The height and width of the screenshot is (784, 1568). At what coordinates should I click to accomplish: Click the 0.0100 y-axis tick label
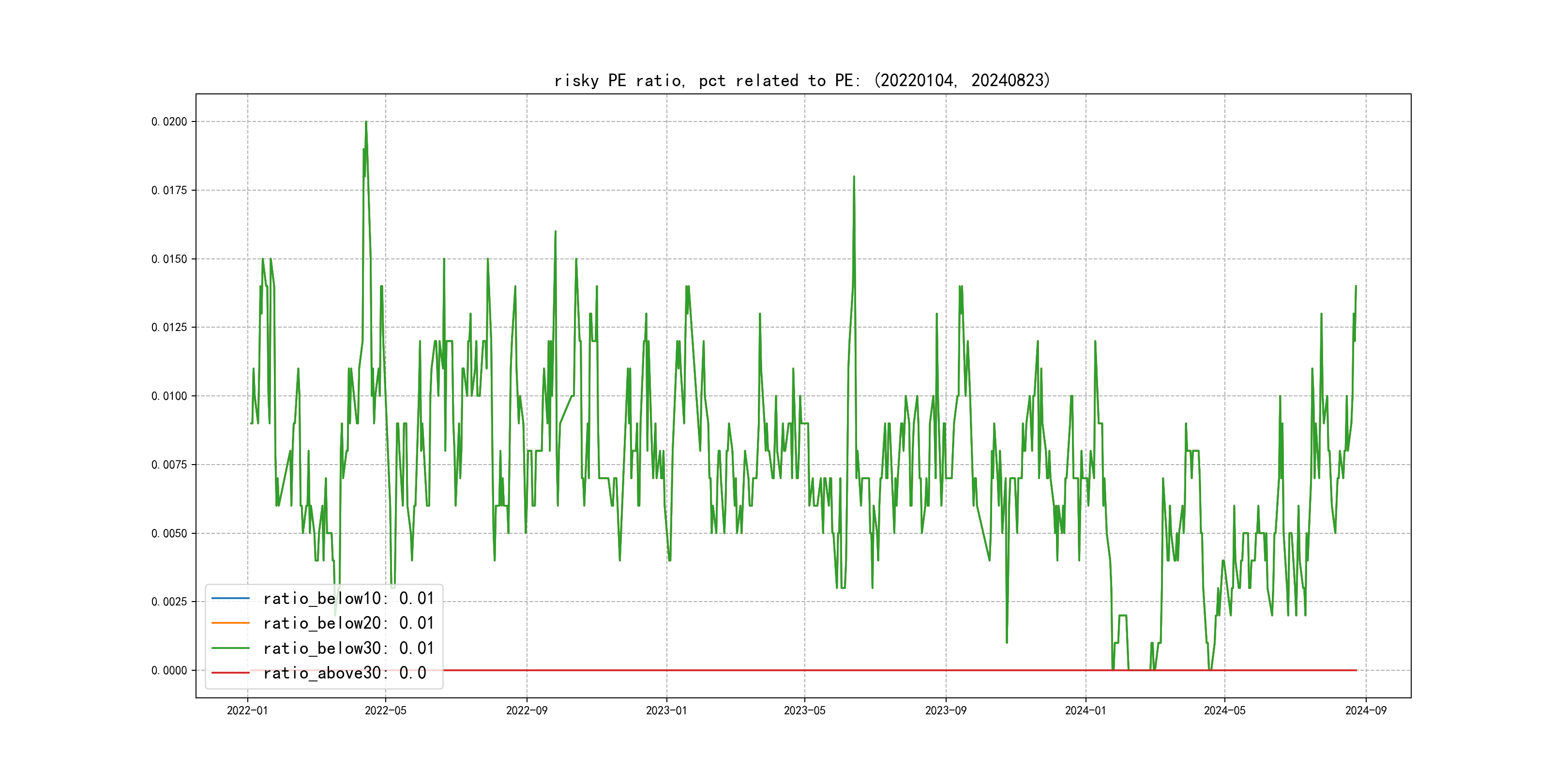point(169,396)
